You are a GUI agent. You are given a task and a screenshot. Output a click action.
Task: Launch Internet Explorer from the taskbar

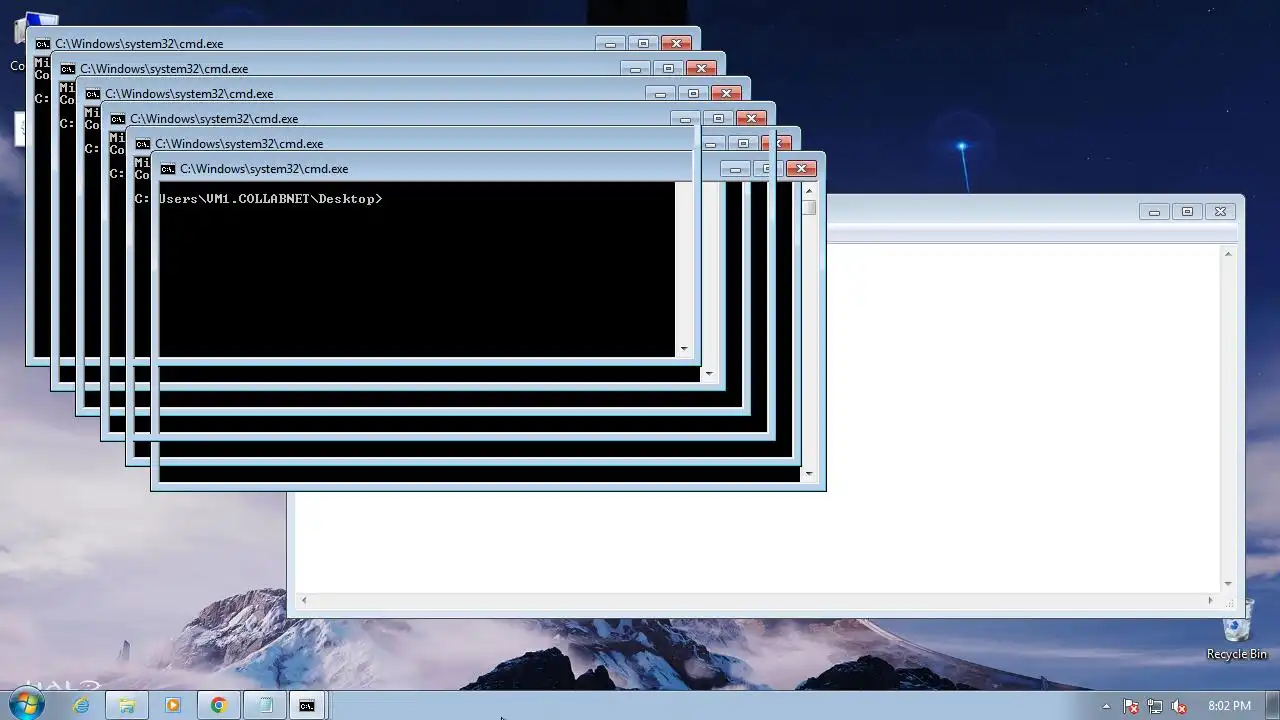point(81,705)
